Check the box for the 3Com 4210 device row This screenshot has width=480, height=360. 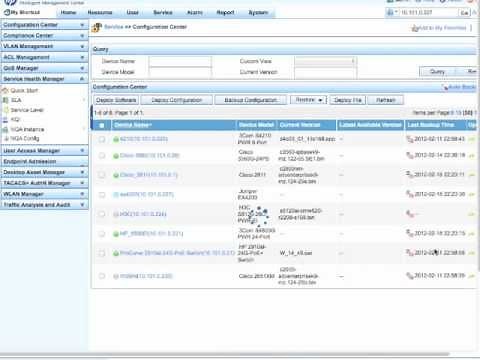point(102,139)
